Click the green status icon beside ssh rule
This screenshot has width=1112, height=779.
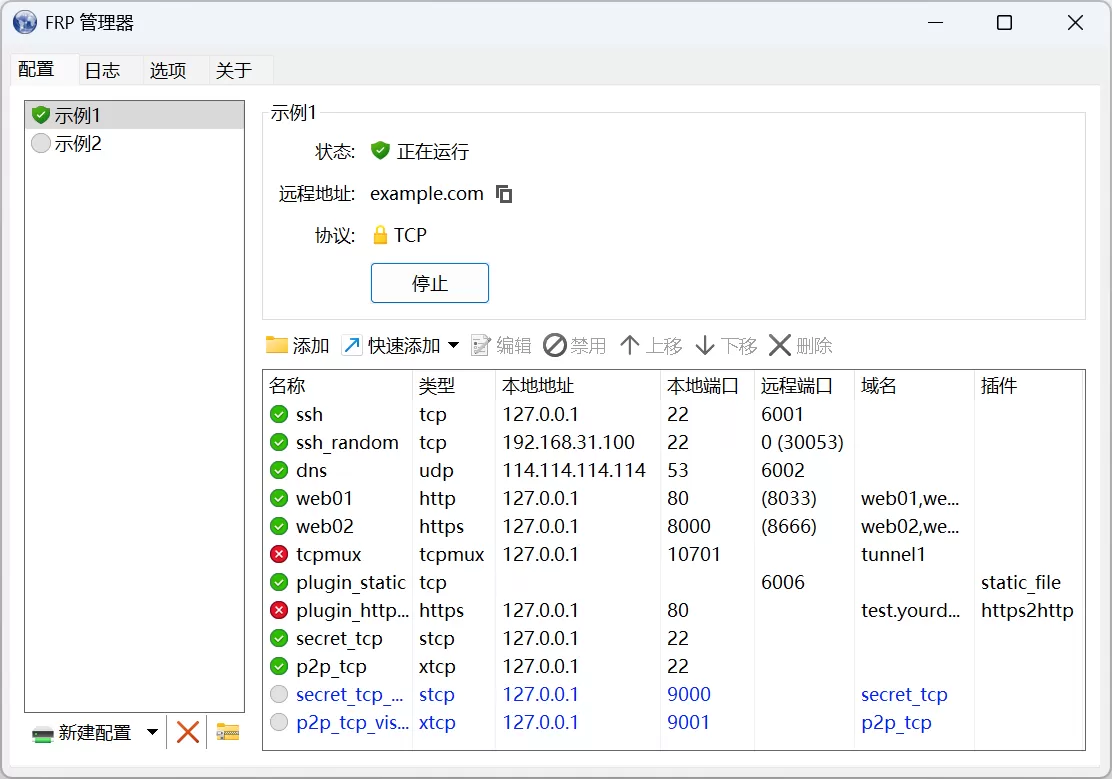coord(278,414)
